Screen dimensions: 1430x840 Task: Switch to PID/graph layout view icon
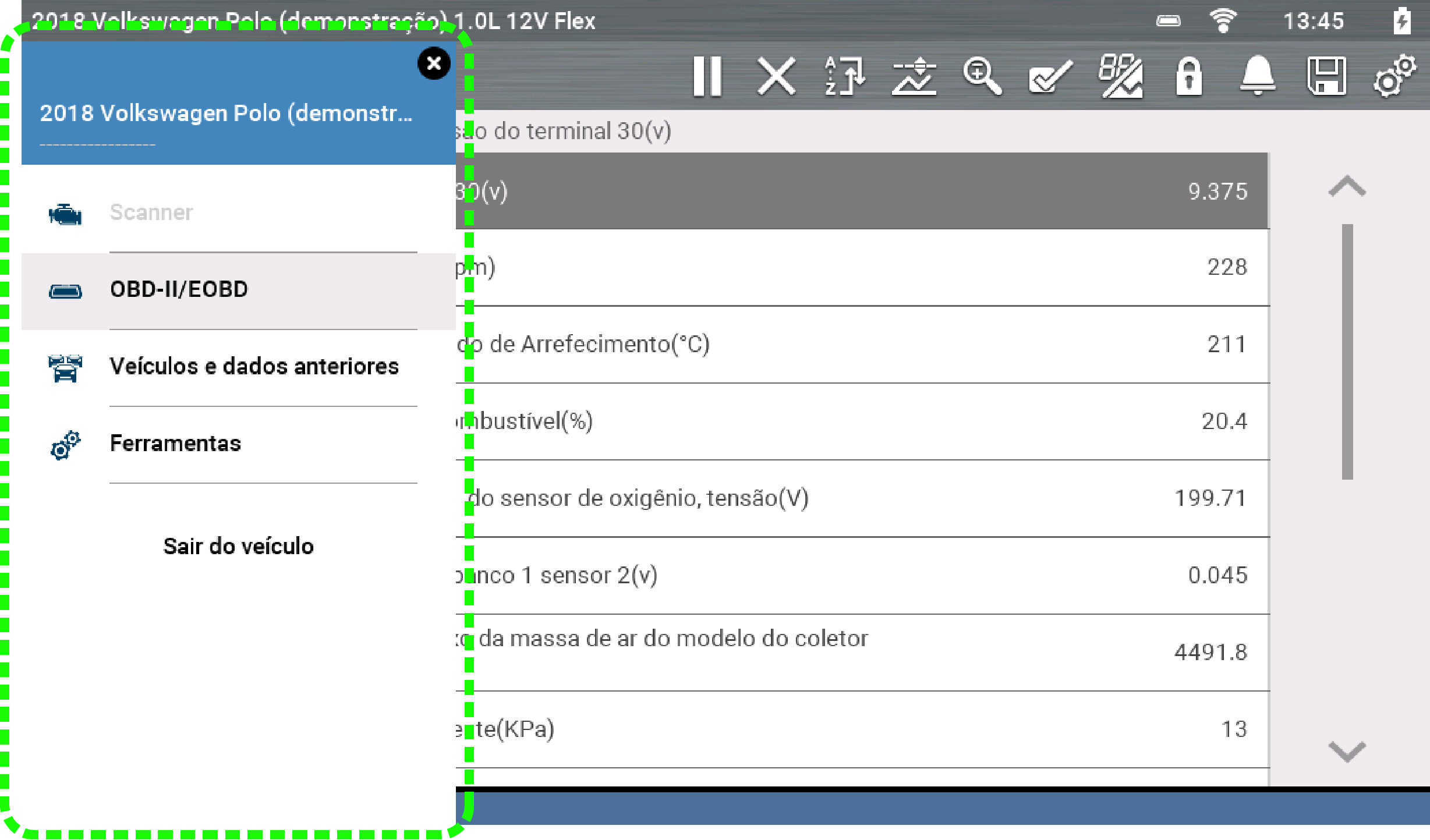pos(1120,76)
